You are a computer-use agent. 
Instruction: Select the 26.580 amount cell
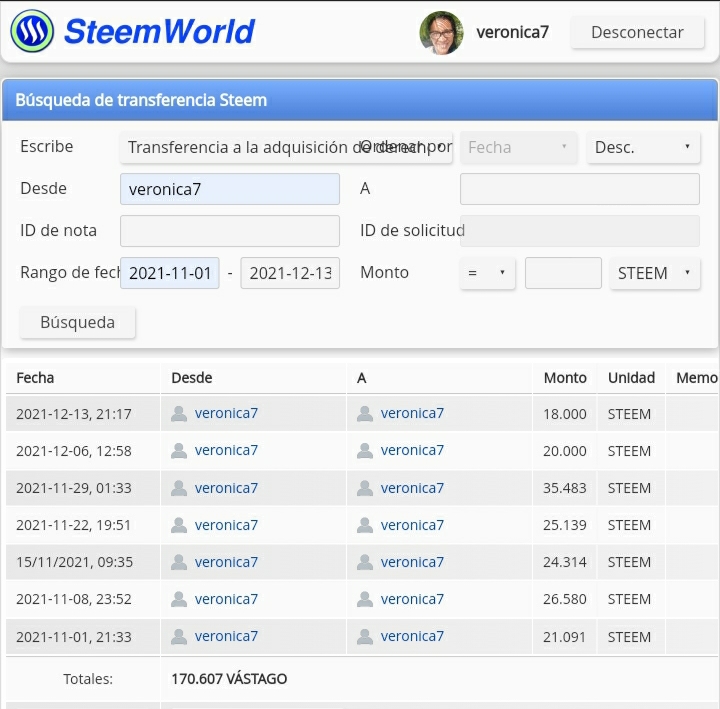coord(564,599)
